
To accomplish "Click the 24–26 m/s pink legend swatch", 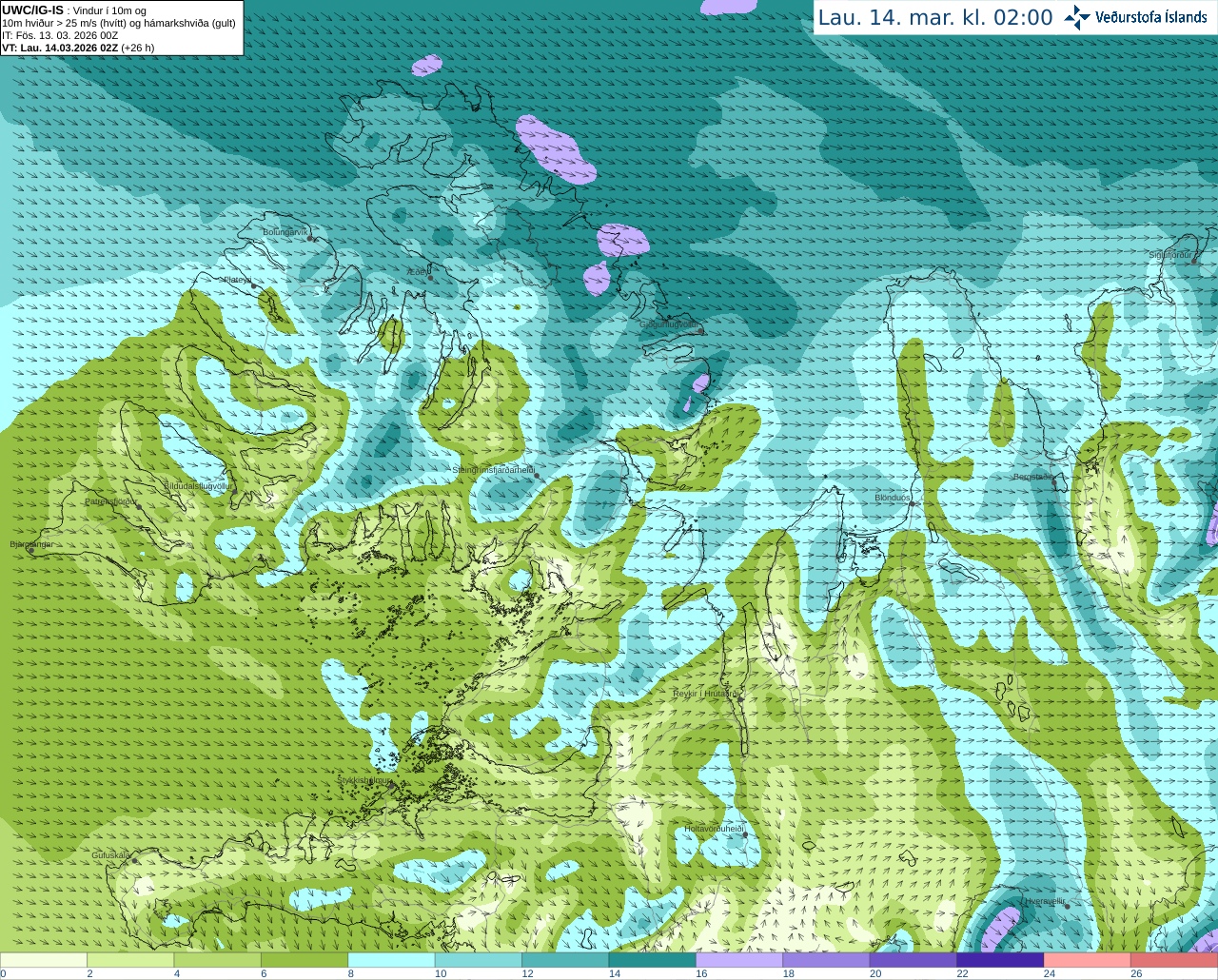I will (x=1089, y=960).
